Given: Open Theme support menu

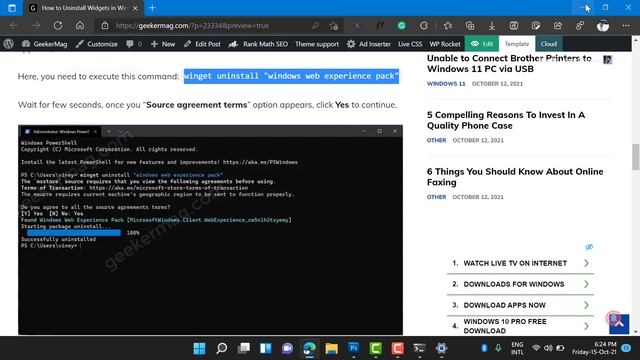Looking at the screenshot, I should (x=317, y=44).
